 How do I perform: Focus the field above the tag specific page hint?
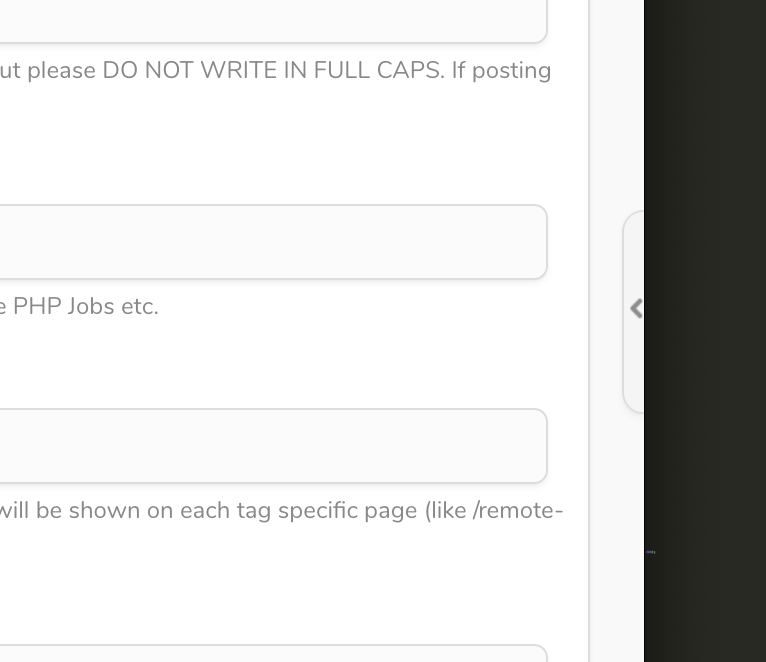[x=270, y=446]
